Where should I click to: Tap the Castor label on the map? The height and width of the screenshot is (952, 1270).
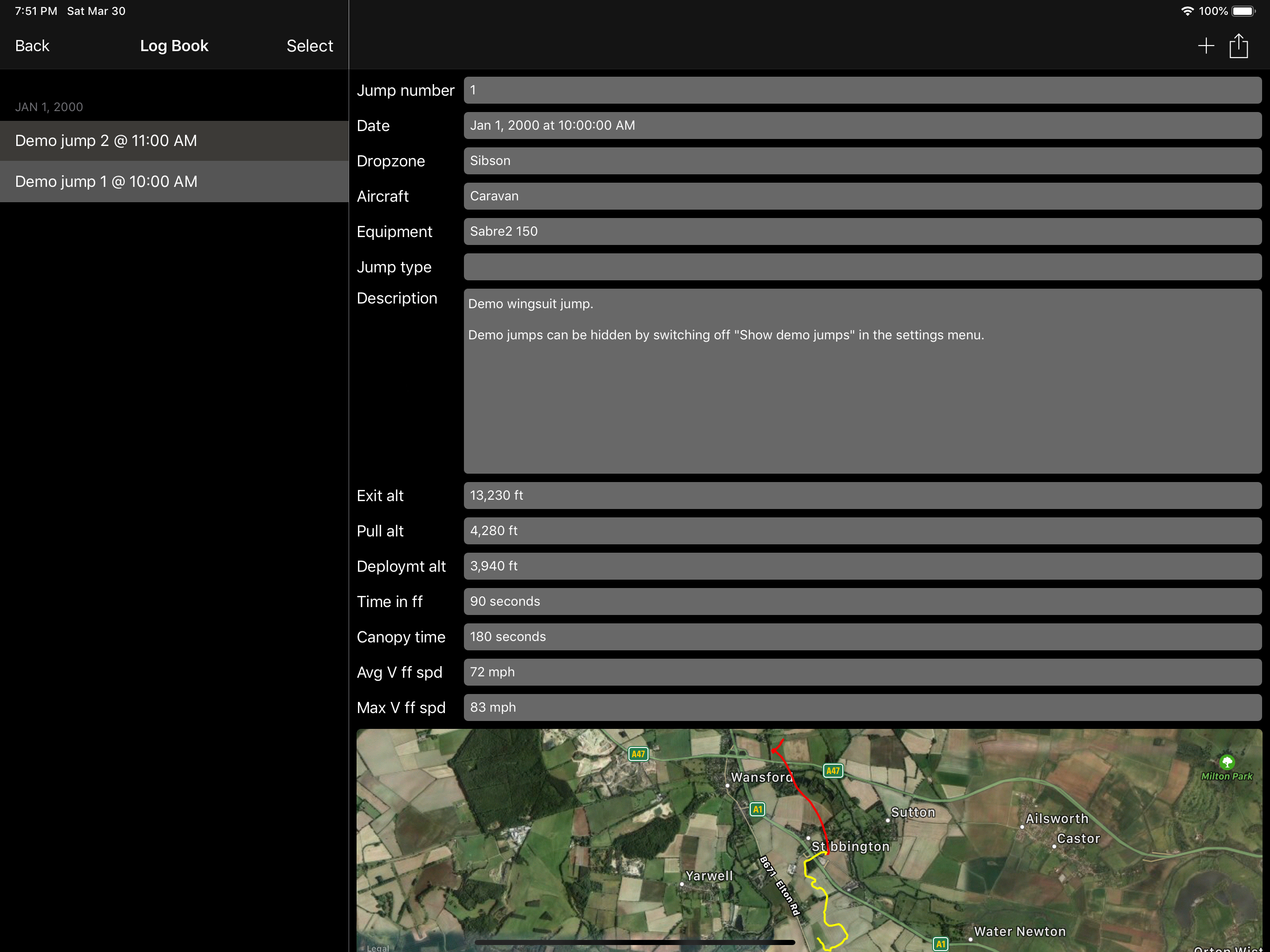coord(1078,838)
